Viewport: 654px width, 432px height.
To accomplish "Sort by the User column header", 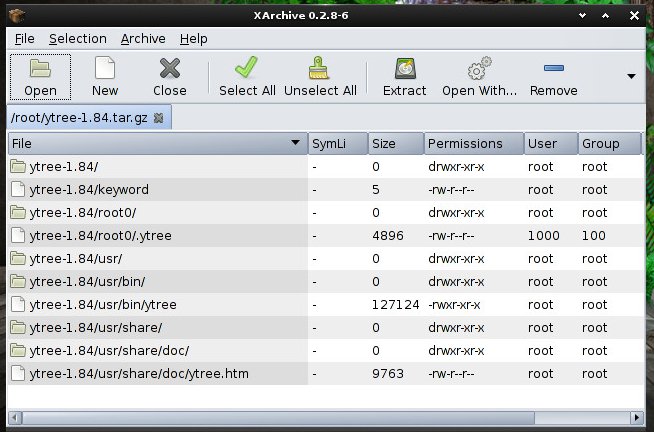I will click(551, 143).
